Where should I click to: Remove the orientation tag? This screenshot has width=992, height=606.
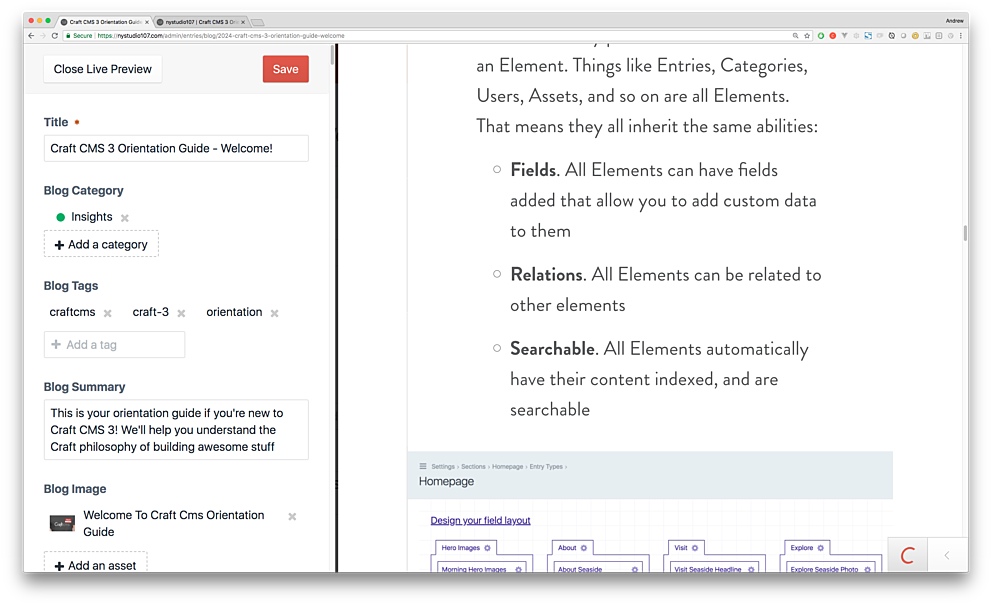pyautogui.click(x=275, y=313)
